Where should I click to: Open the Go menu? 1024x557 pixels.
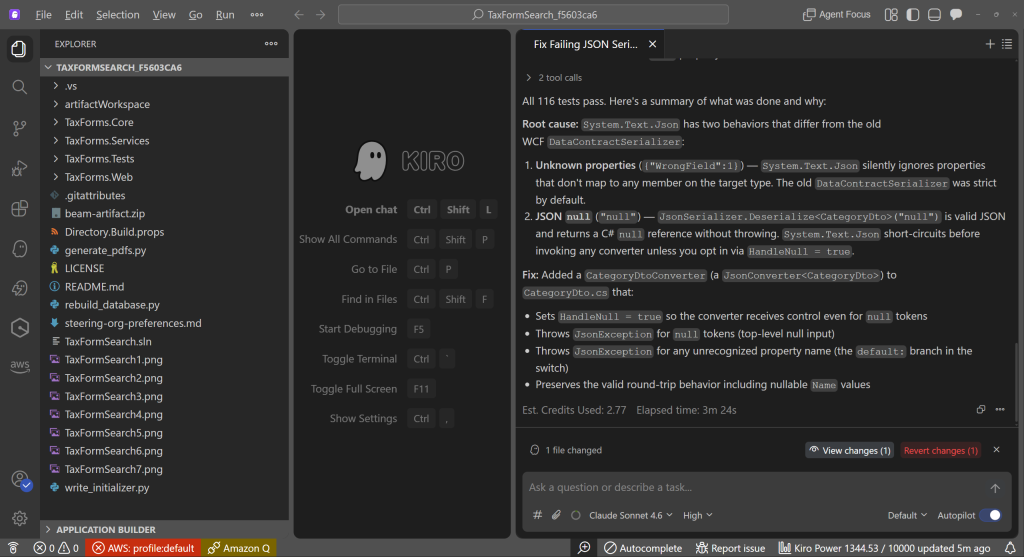coord(195,14)
